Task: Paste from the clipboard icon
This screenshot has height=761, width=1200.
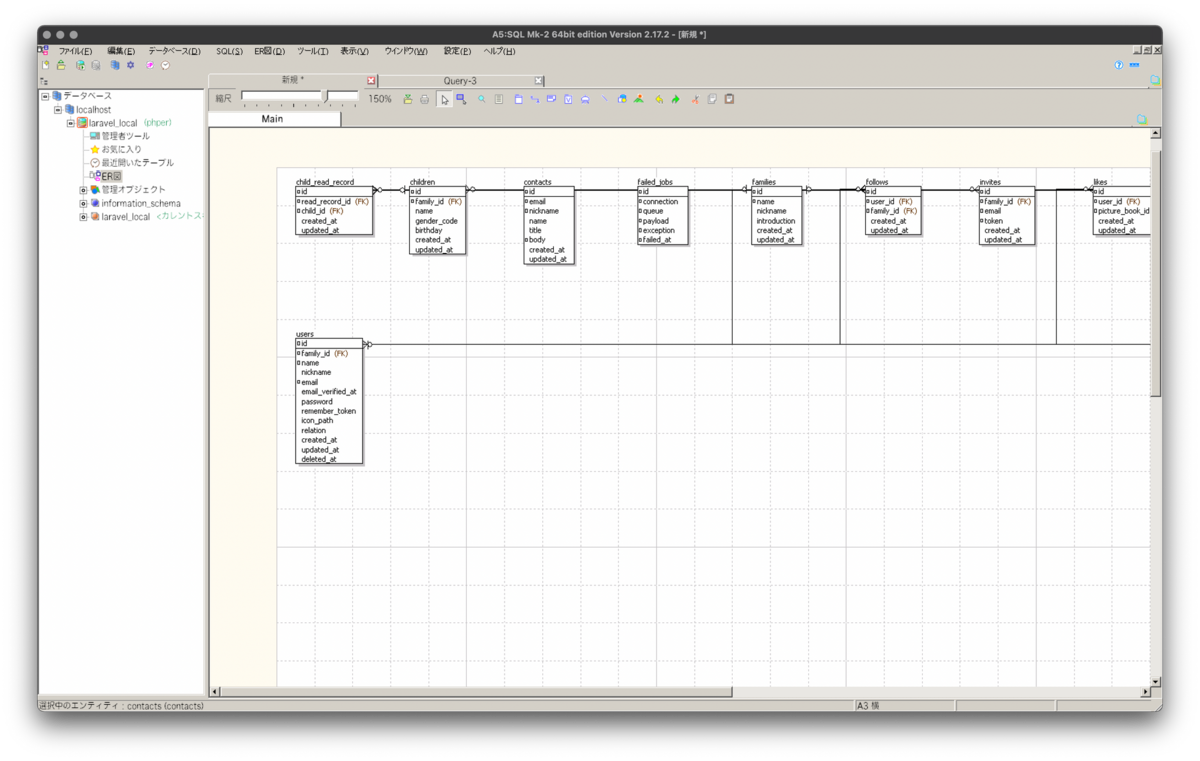Action: coord(730,99)
